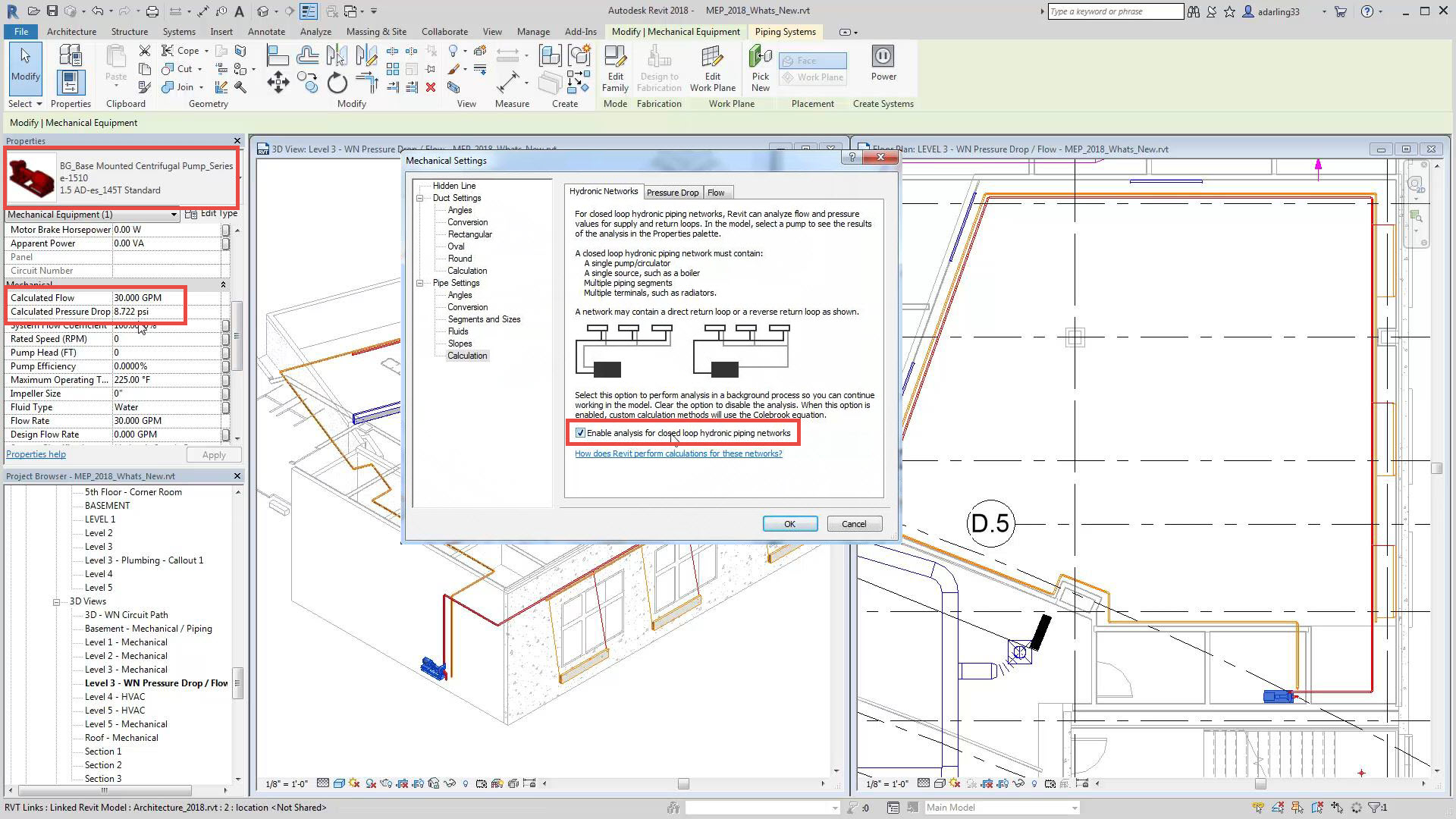Select the Rotate tool icon
Screen dimensions: 1456x819
click(x=337, y=83)
